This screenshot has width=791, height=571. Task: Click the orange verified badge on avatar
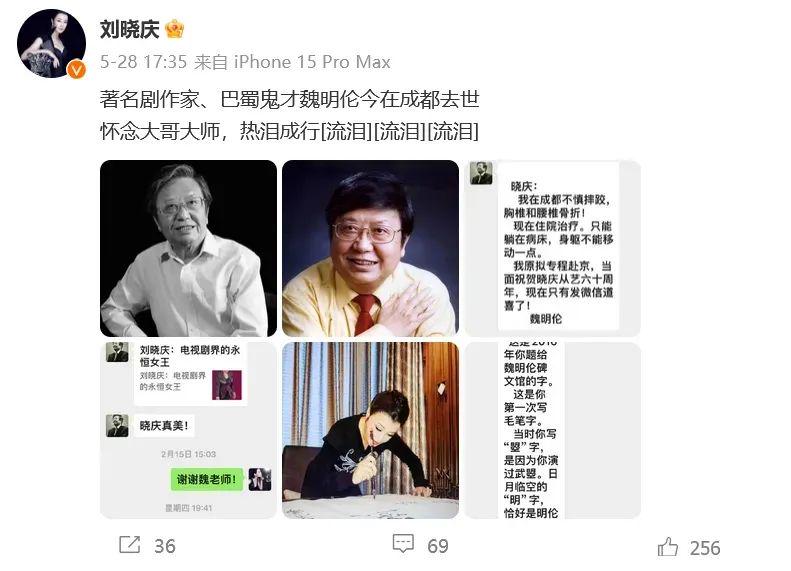coord(77,70)
